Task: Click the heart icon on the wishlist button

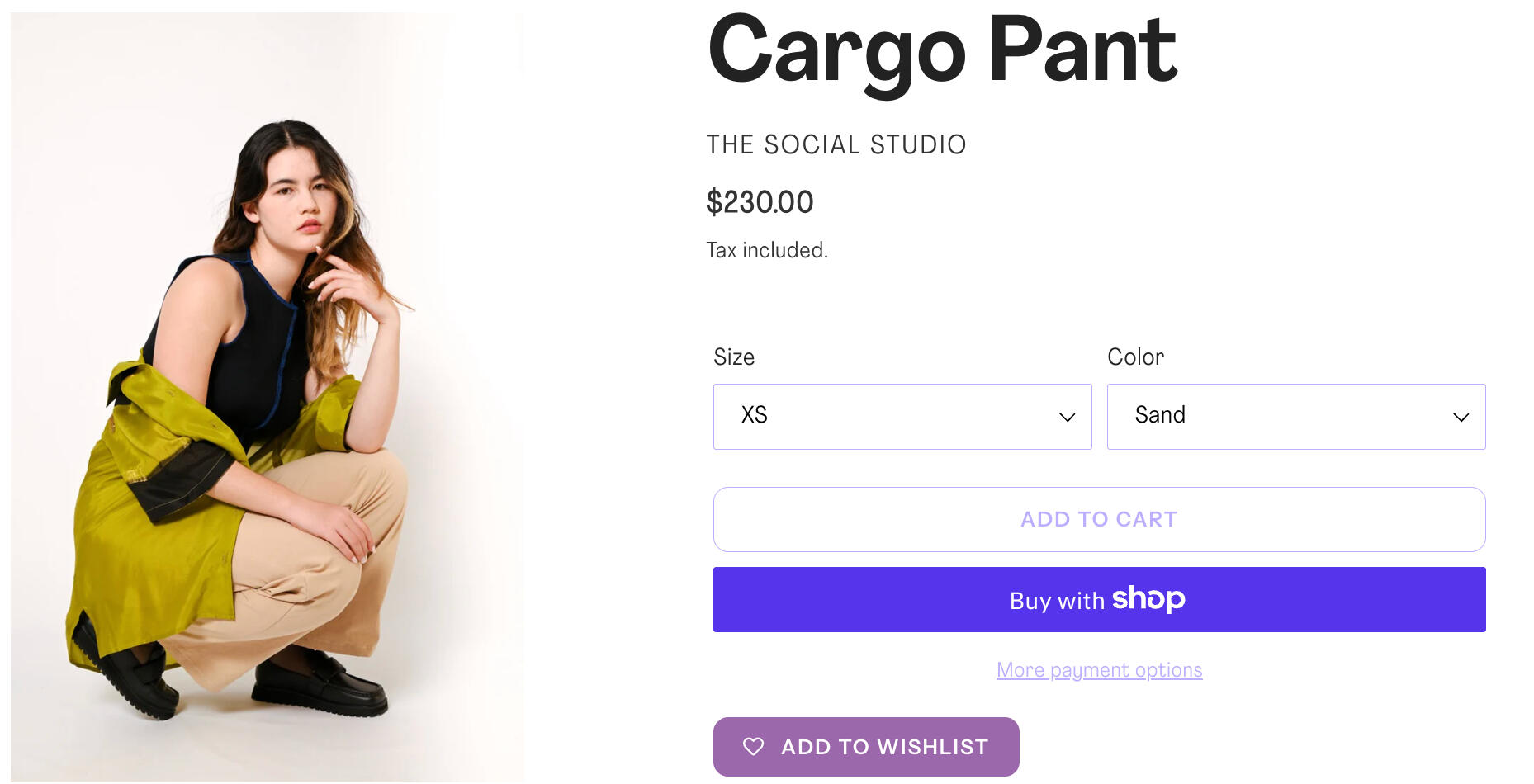Action: click(x=753, y=747)
